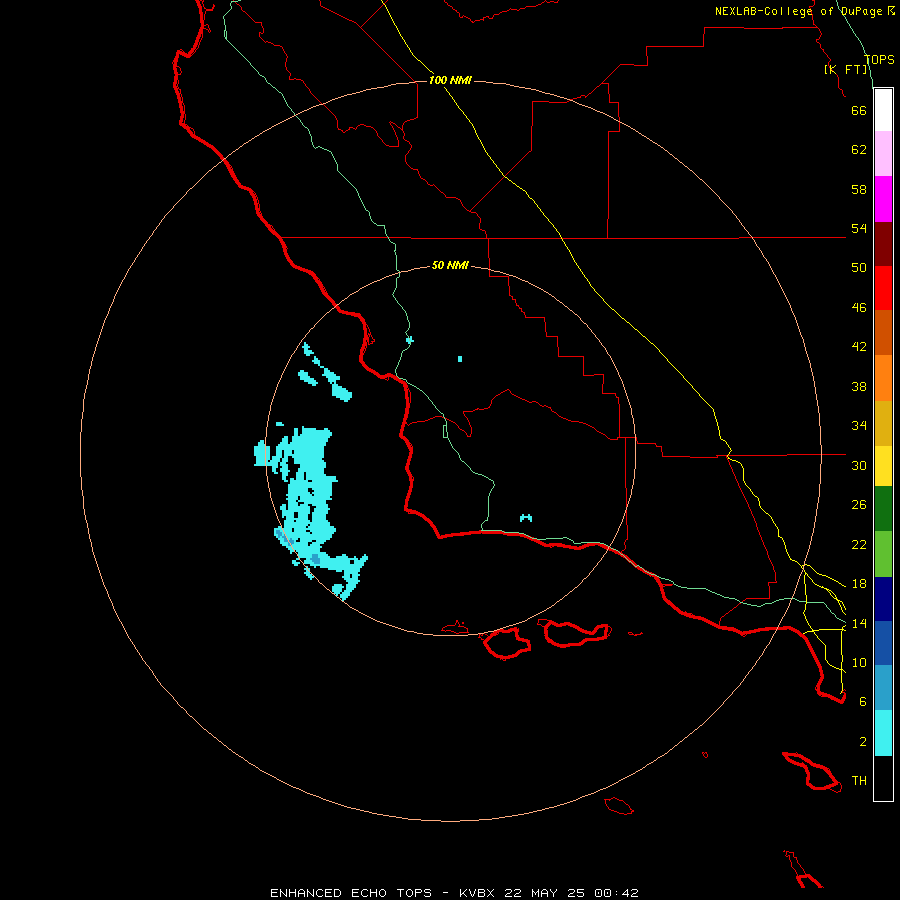Click the legend value '10'
Screen dimensions: 900x900
(x=859, y=662)
